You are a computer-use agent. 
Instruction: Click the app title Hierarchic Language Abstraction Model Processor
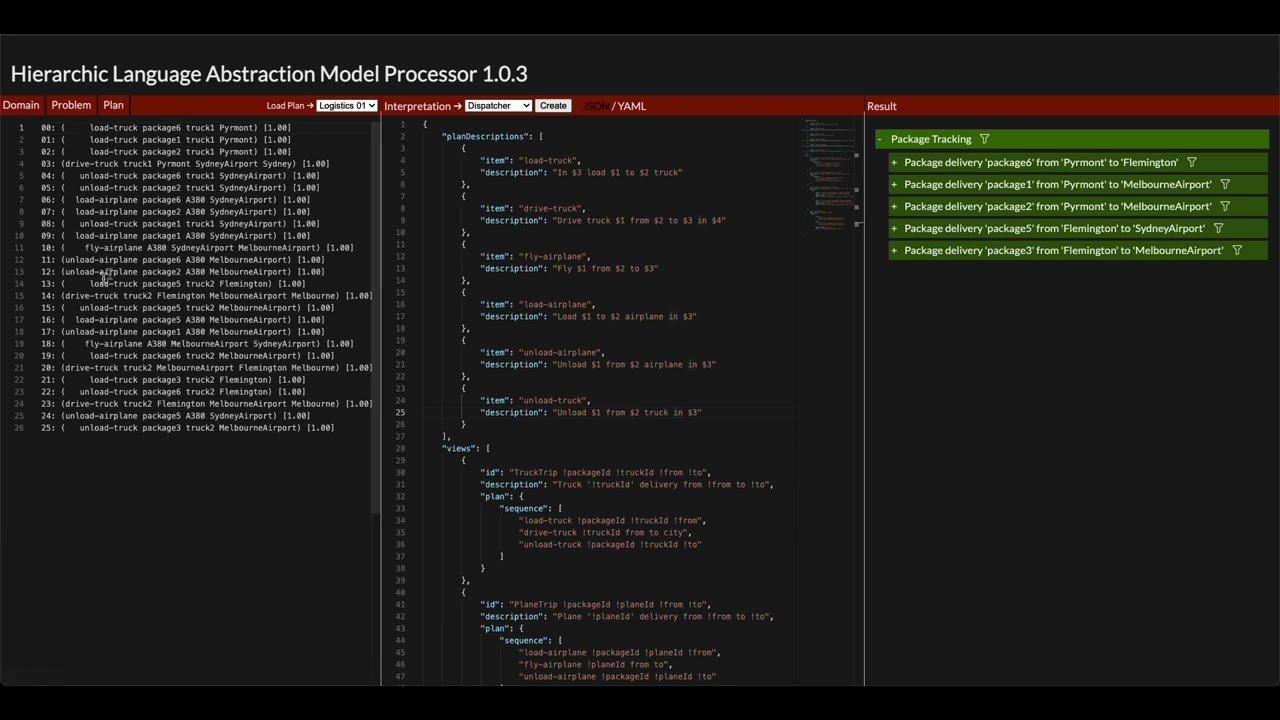coord(269,74)
